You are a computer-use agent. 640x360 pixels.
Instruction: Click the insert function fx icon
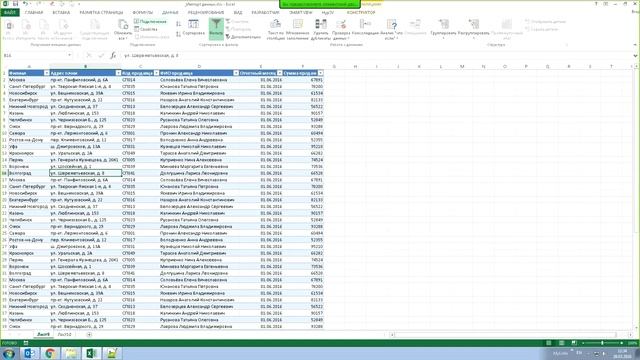tap(113, 55)
